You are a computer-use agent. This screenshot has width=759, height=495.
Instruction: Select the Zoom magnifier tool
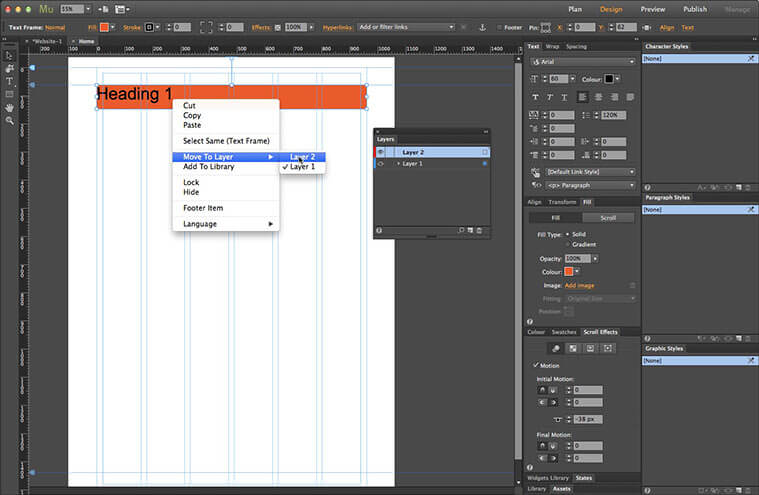tap(9, 120)
